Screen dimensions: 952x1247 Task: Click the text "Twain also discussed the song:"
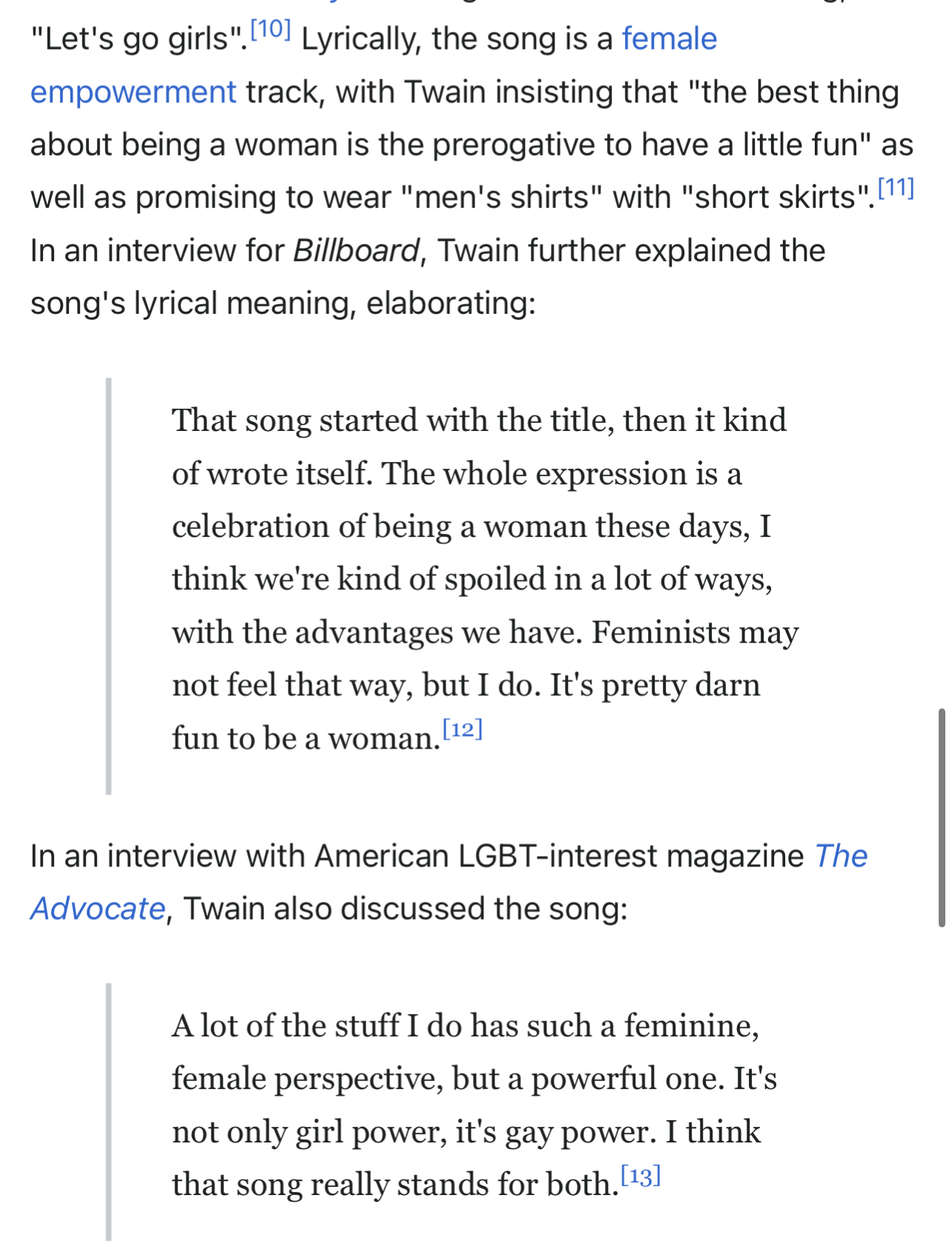click(405, 909)
